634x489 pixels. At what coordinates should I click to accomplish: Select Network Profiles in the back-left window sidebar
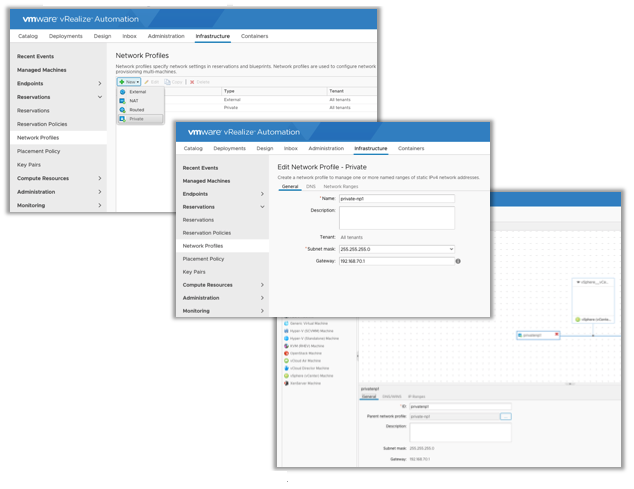tap(58, 138)
